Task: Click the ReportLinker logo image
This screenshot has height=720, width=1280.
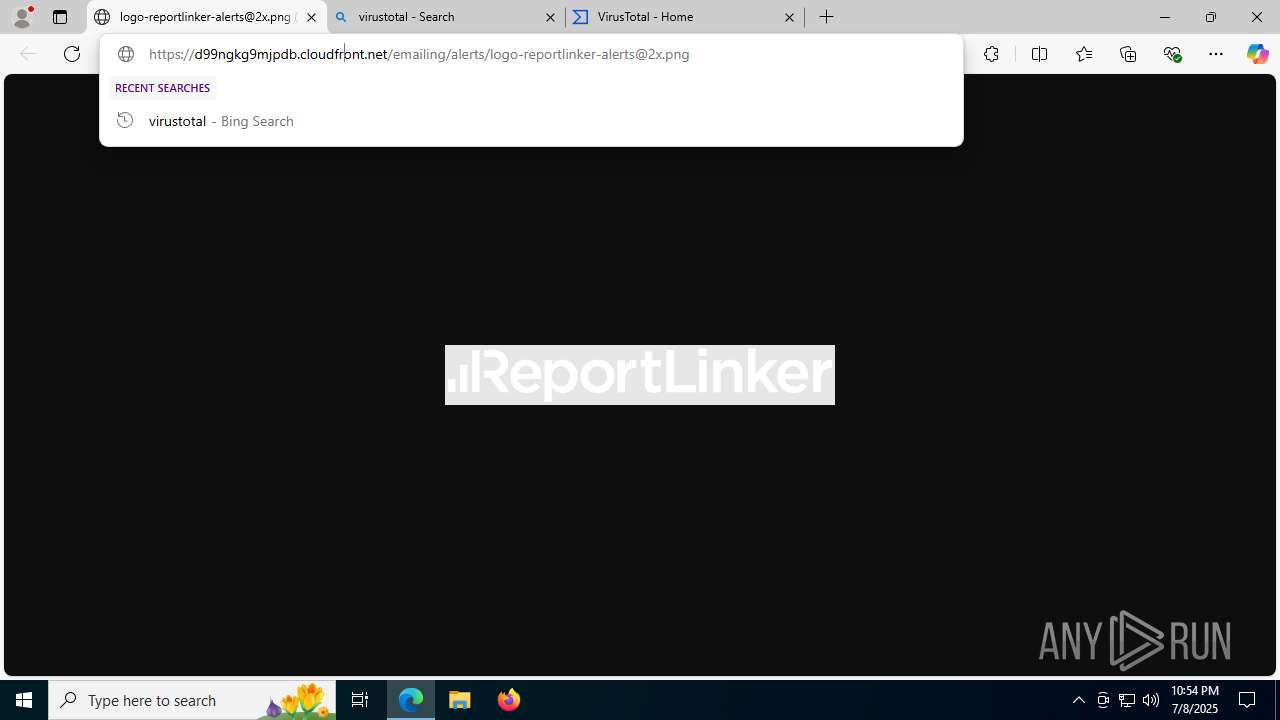Action: coord(640,375)
